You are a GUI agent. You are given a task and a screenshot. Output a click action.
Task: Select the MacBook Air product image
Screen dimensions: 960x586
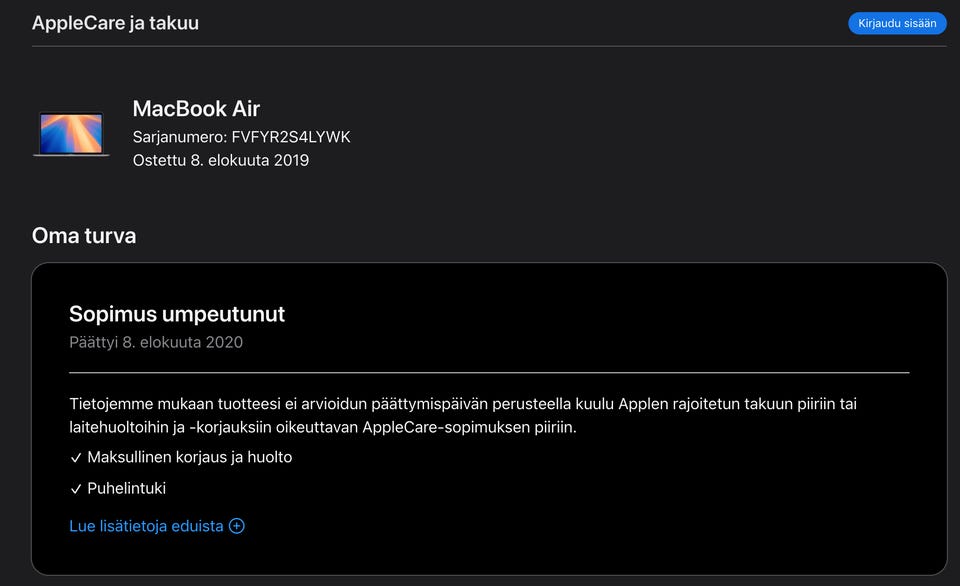[x=71, y=134]
